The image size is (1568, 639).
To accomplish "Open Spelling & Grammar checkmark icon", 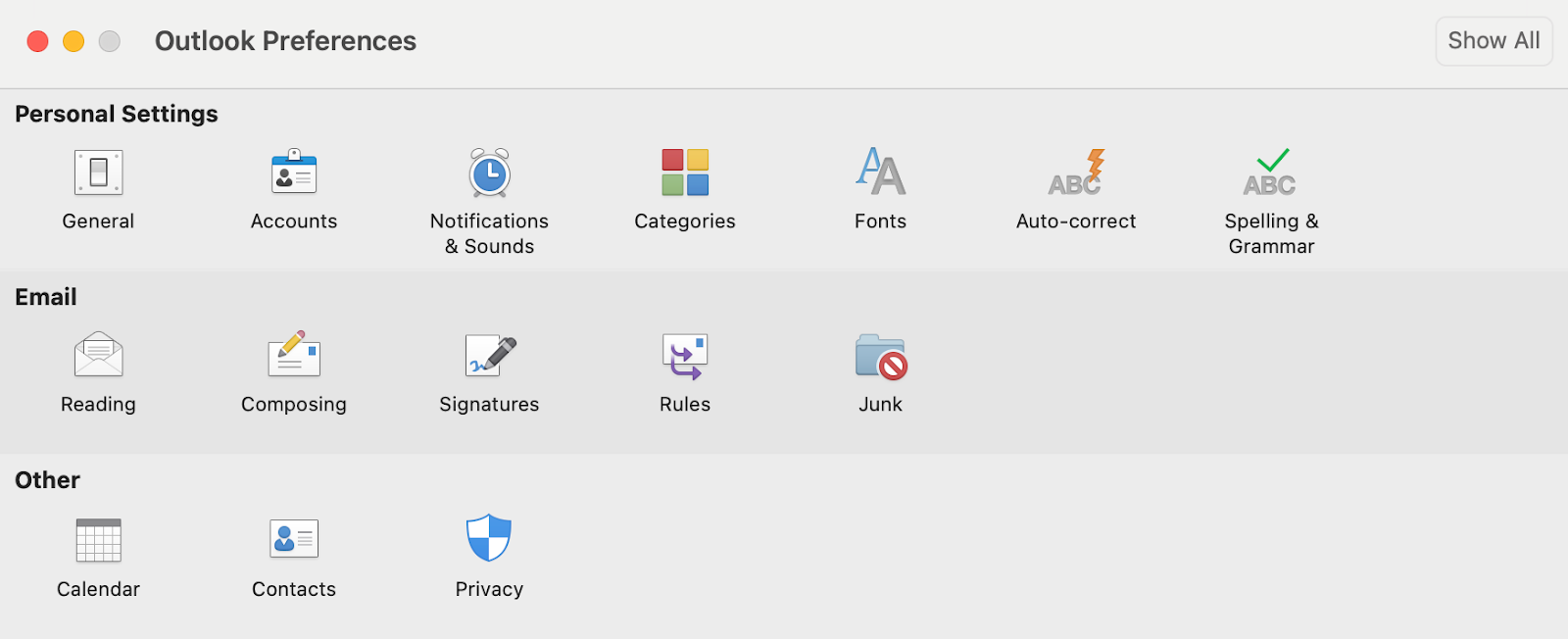I will pyautogui.click(x=1271, y=172).
